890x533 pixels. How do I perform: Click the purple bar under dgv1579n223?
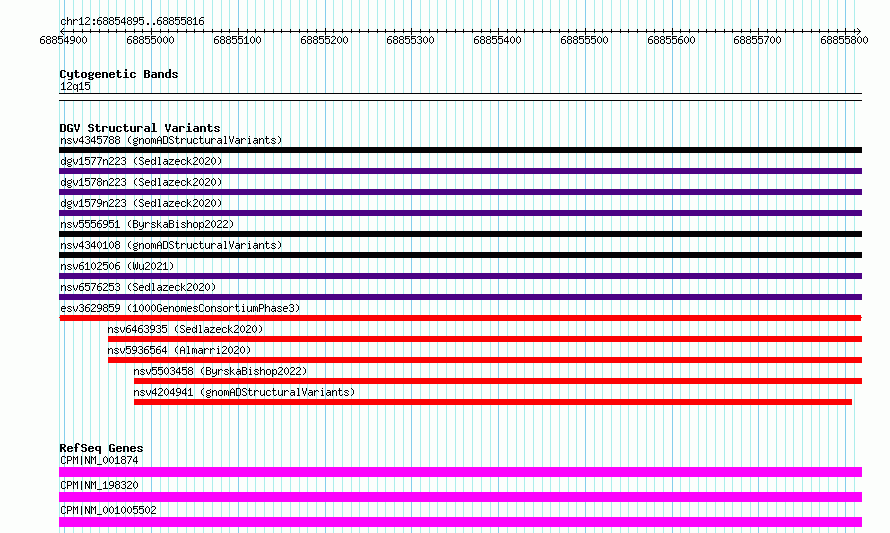tap(460, 213)
